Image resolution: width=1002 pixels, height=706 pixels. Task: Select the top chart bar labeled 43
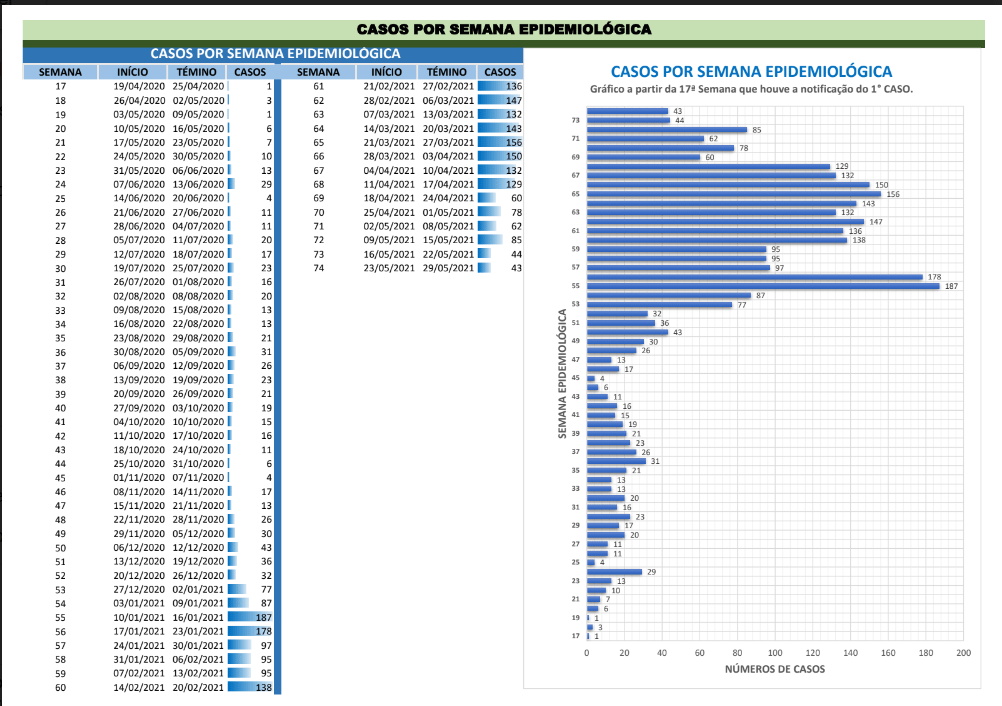pos(627,111)
